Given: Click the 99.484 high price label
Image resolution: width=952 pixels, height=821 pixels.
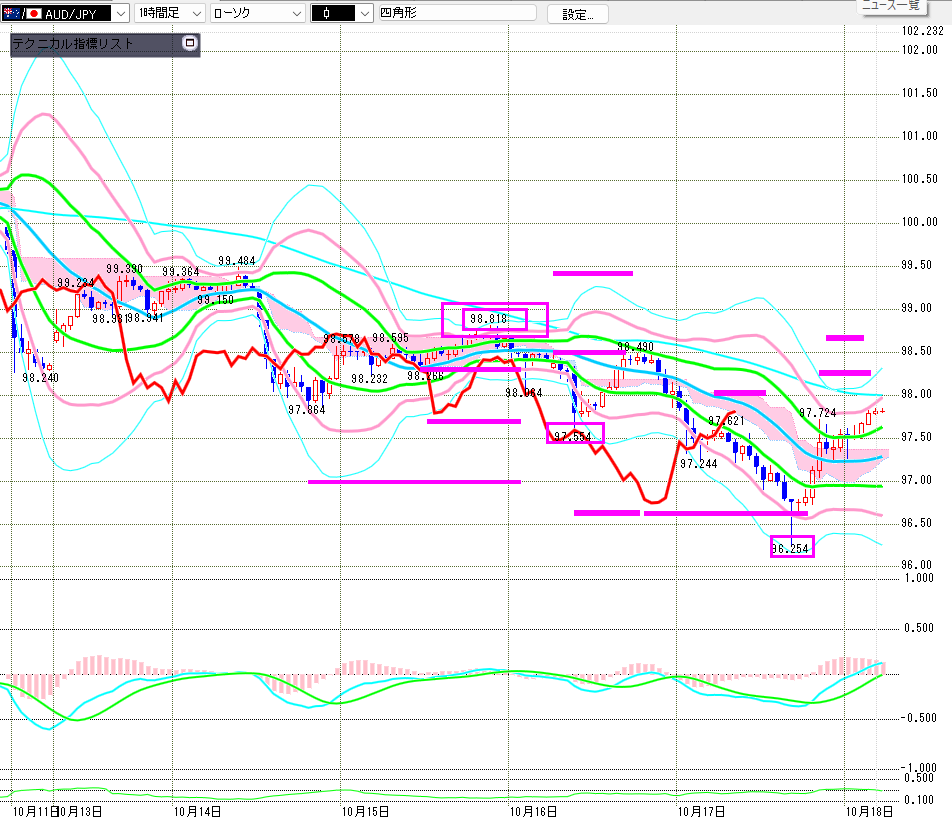Looking at the screenshot, I should click(239, 262).
